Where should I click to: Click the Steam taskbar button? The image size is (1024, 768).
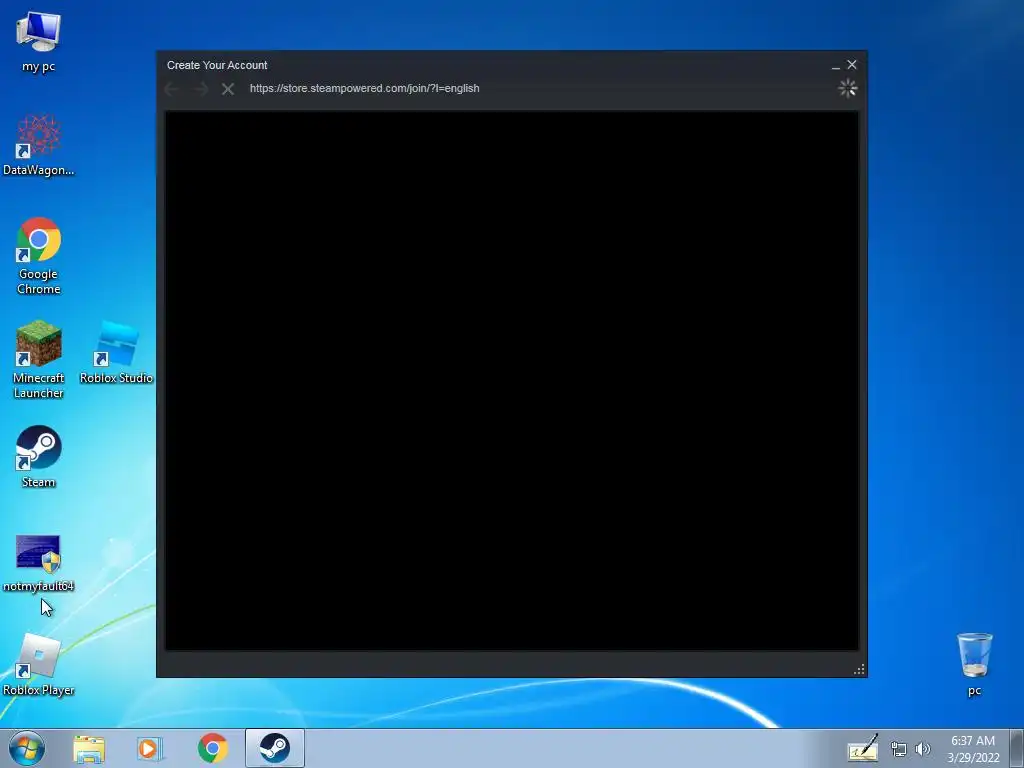click(x=274, y=748)
